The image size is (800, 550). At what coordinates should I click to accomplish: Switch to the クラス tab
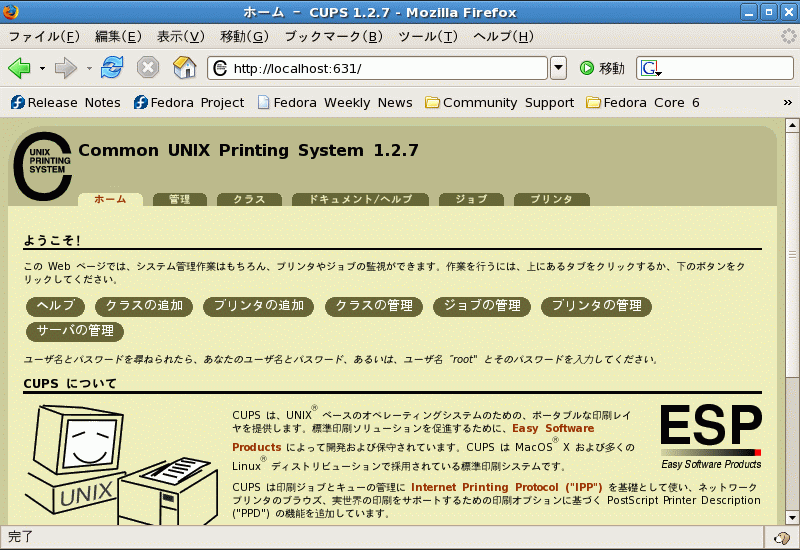coord(249,199)
